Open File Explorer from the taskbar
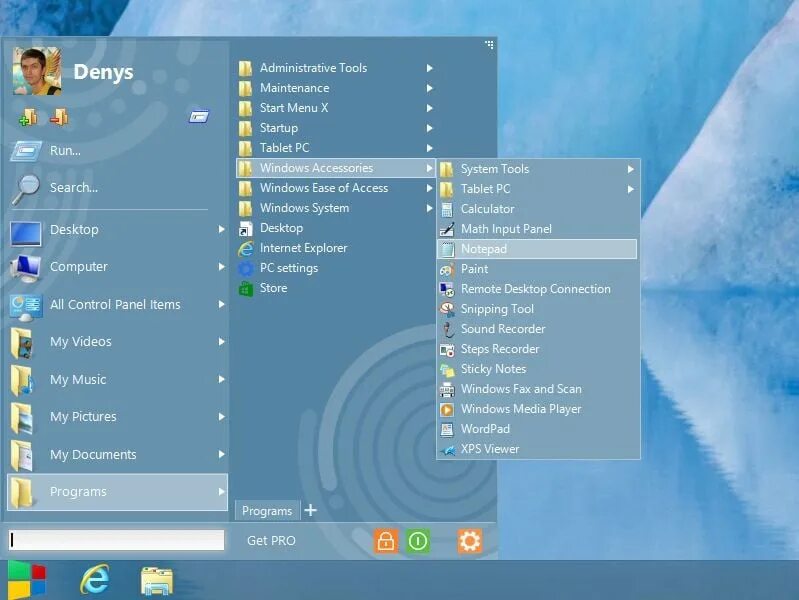This screenshot has height=600, width=799. (x=156, y=581)
